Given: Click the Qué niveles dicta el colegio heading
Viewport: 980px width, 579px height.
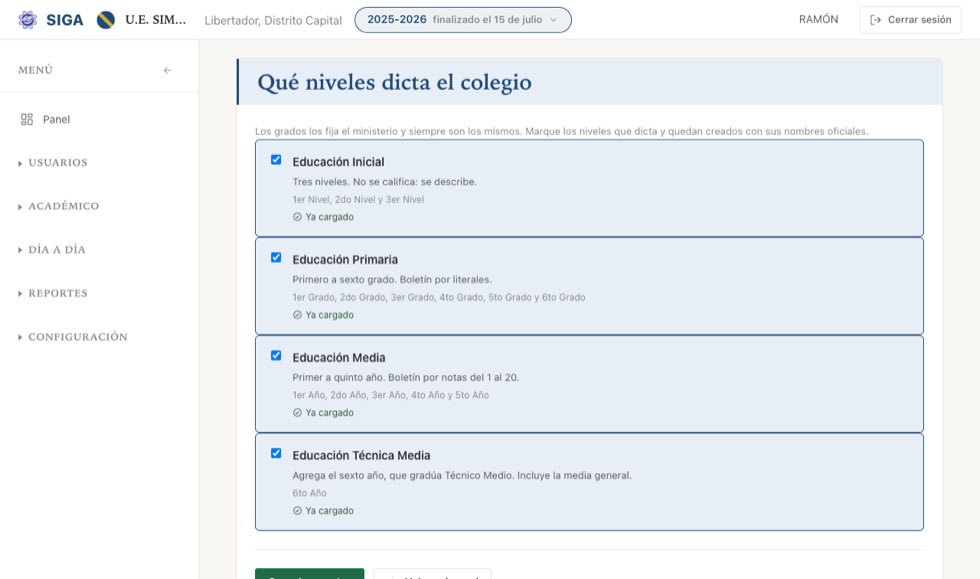Looking at the screenshot, I should [394, 82].
